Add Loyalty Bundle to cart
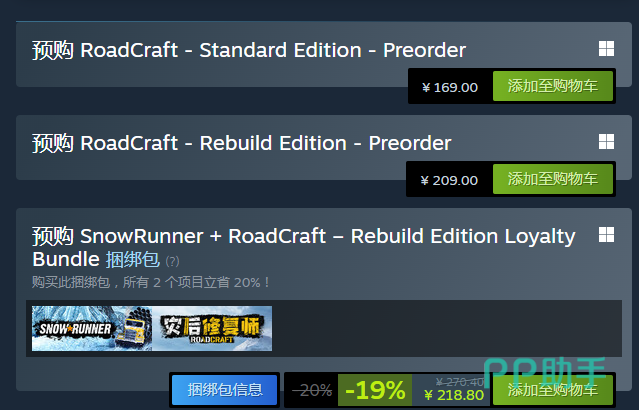Viewport: 639px width, 410px height. coord(553,390)
